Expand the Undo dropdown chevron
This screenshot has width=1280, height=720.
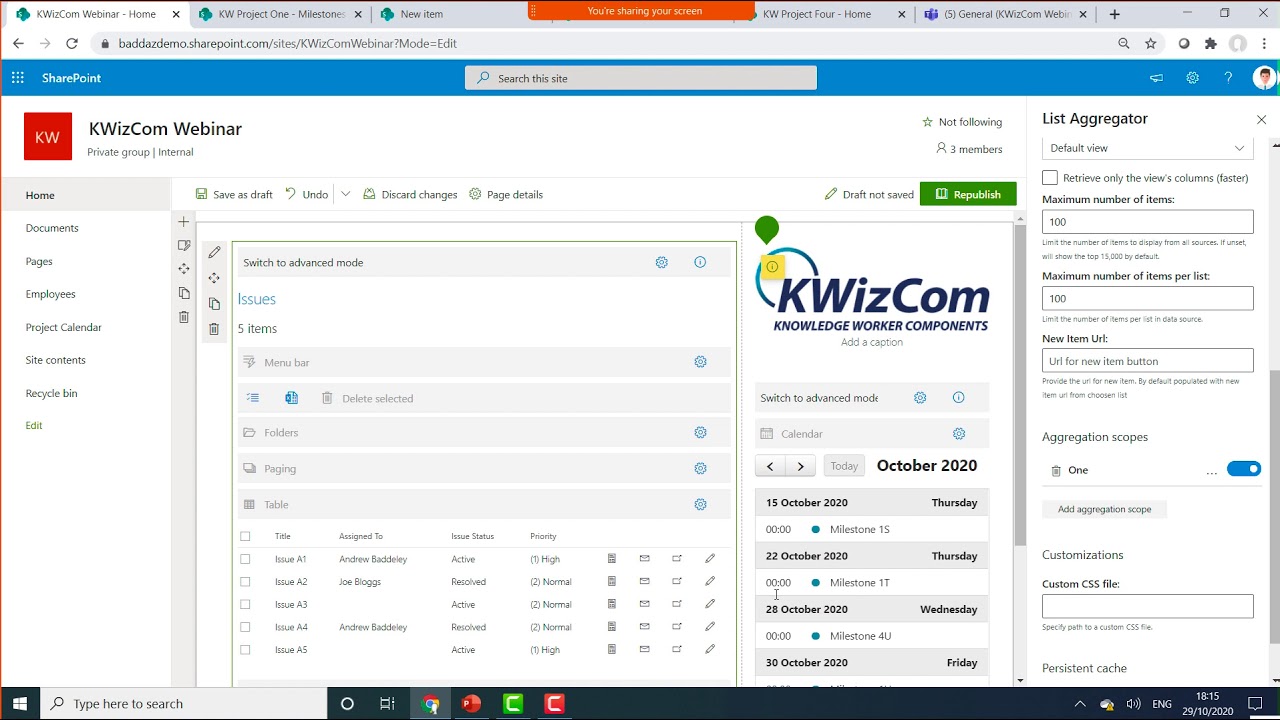point(345,194)
